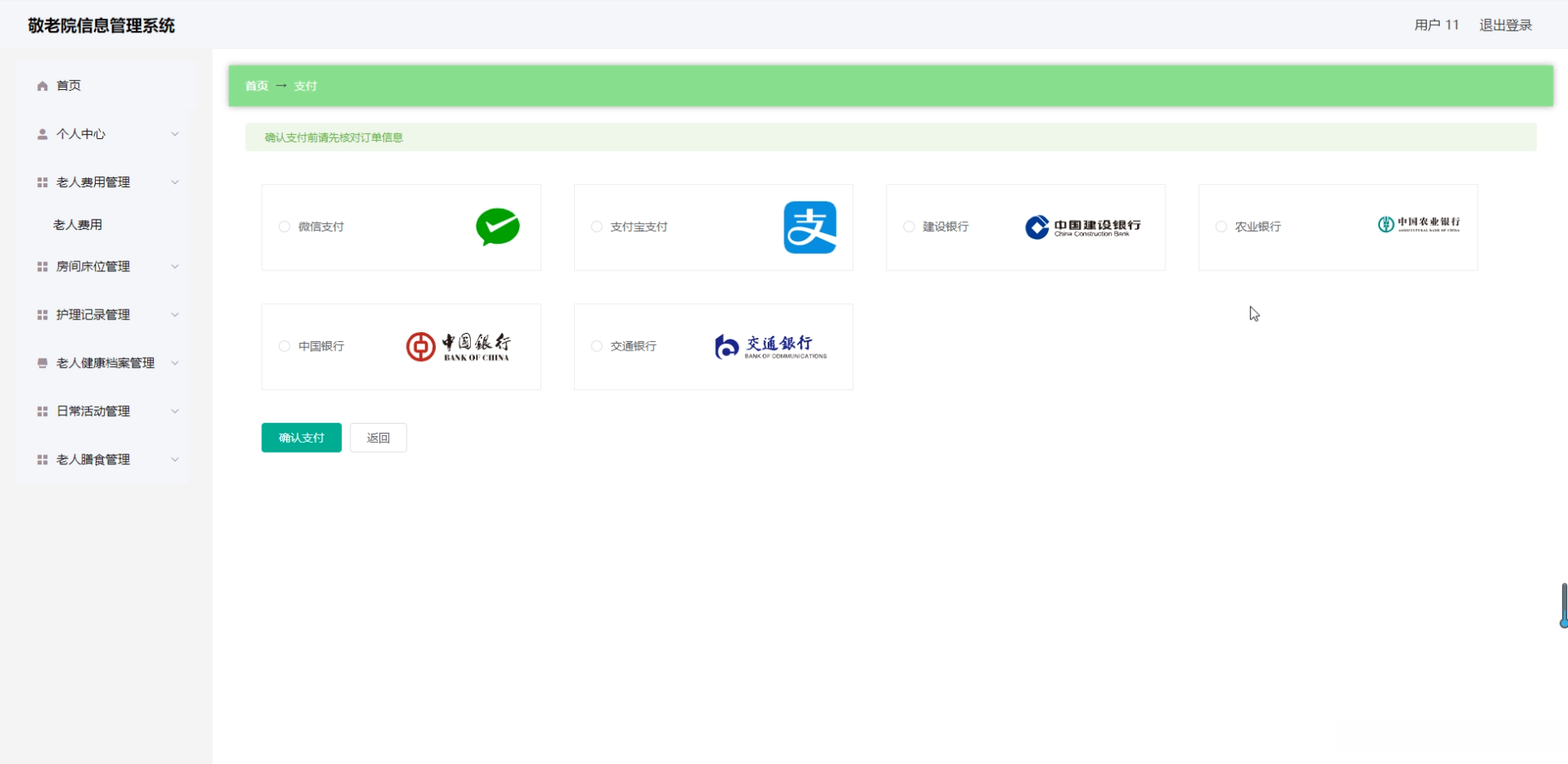
Task: Click the 老人费用管理 menu label
Action: (x=93, y=182)
